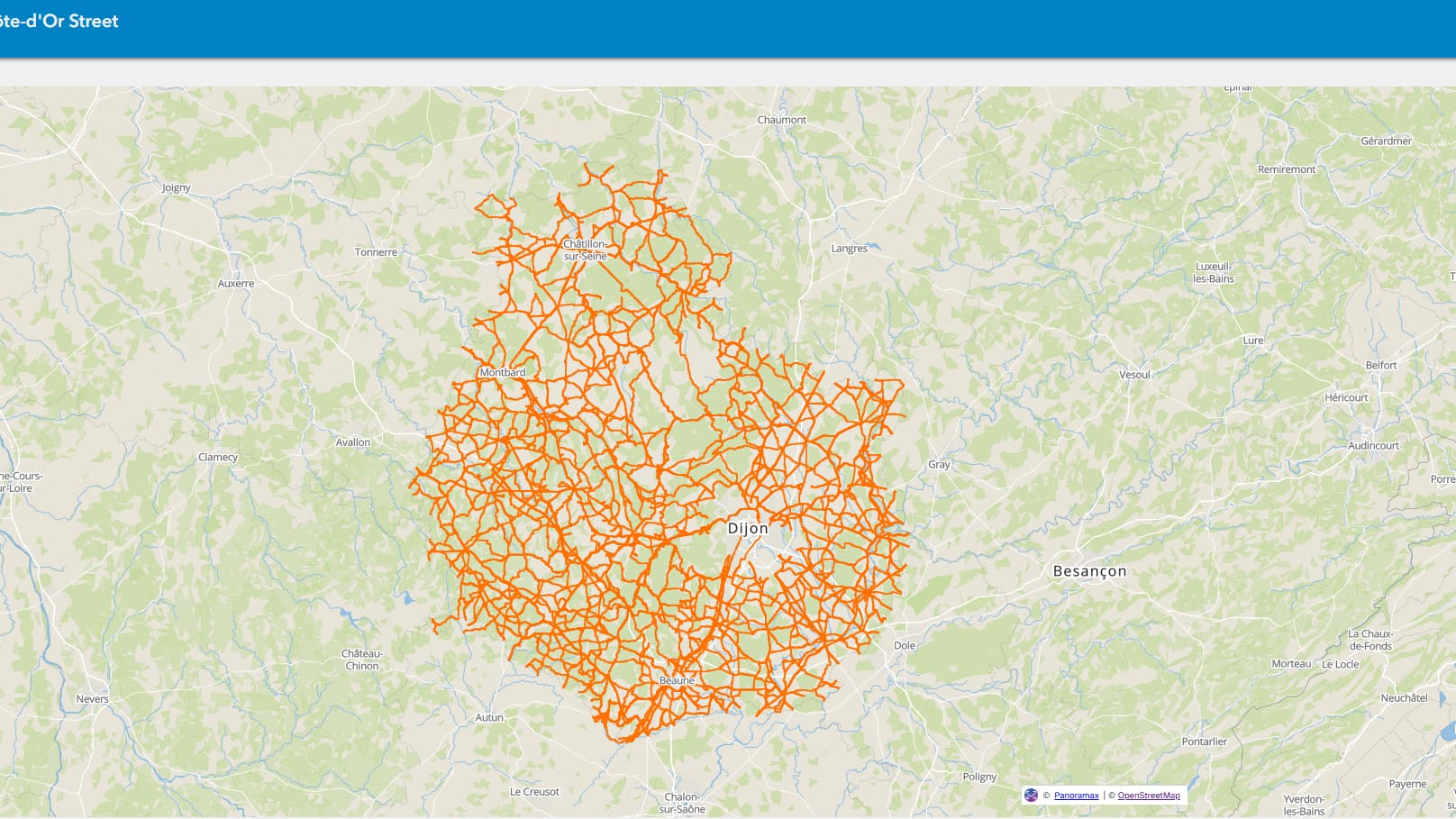Click the Tonnerre label on the map

pos(376,252)
